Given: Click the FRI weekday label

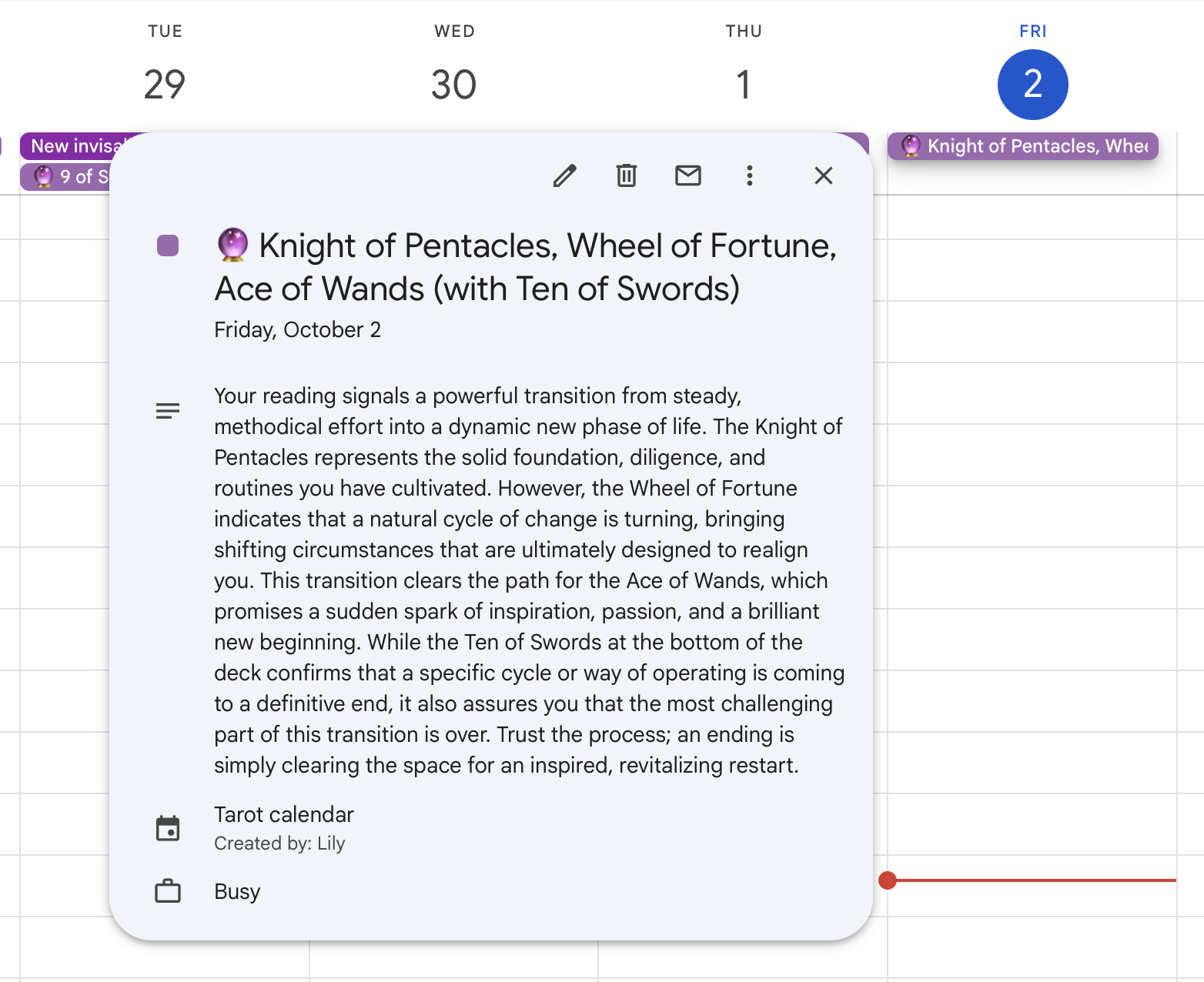Looking at the screenshot, I should point(1032,32).
